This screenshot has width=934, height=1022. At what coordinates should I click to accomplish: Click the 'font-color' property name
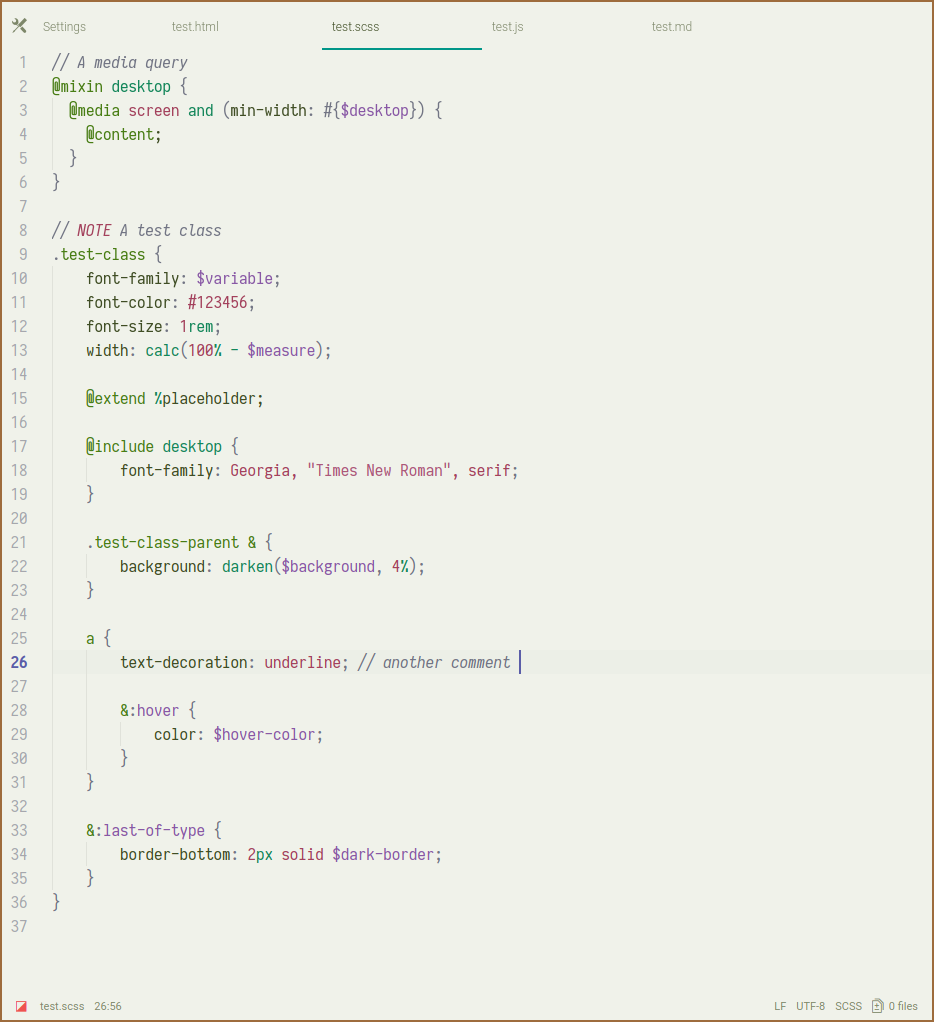coord(128,302)
